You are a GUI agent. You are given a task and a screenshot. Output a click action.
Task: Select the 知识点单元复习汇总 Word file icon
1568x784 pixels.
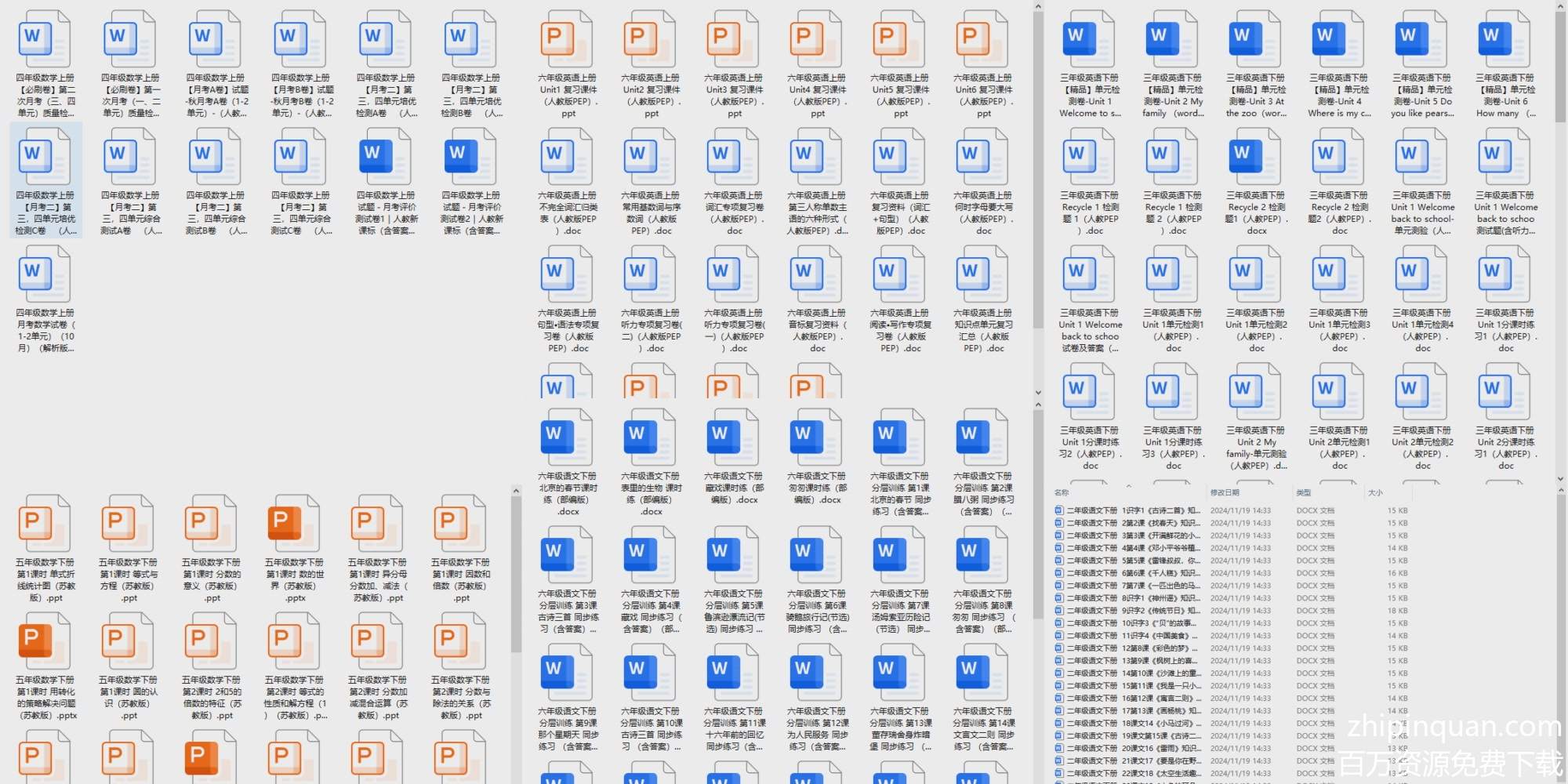(x=983, y=274)
